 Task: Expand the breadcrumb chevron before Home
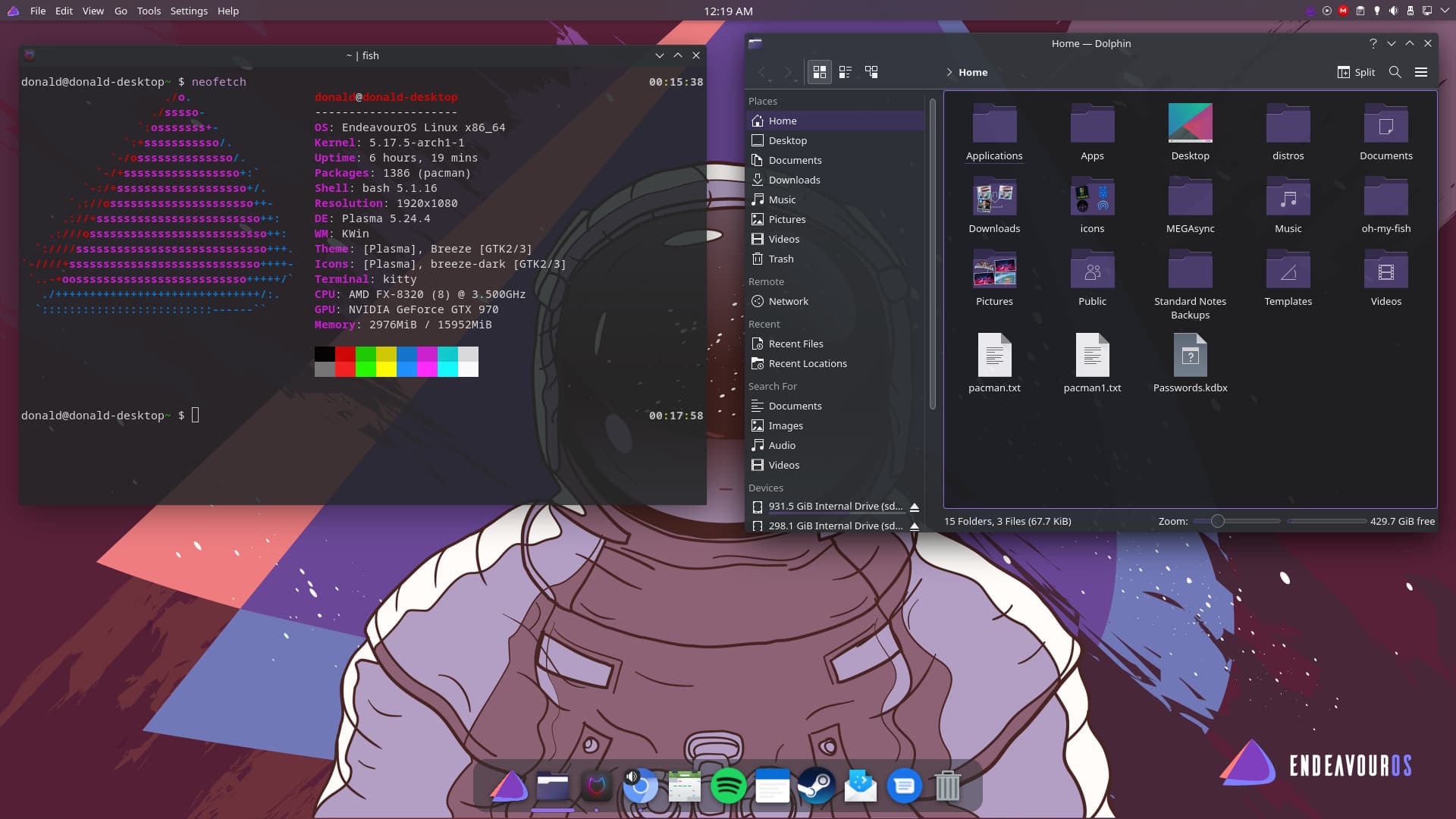(x=949, y=72)
